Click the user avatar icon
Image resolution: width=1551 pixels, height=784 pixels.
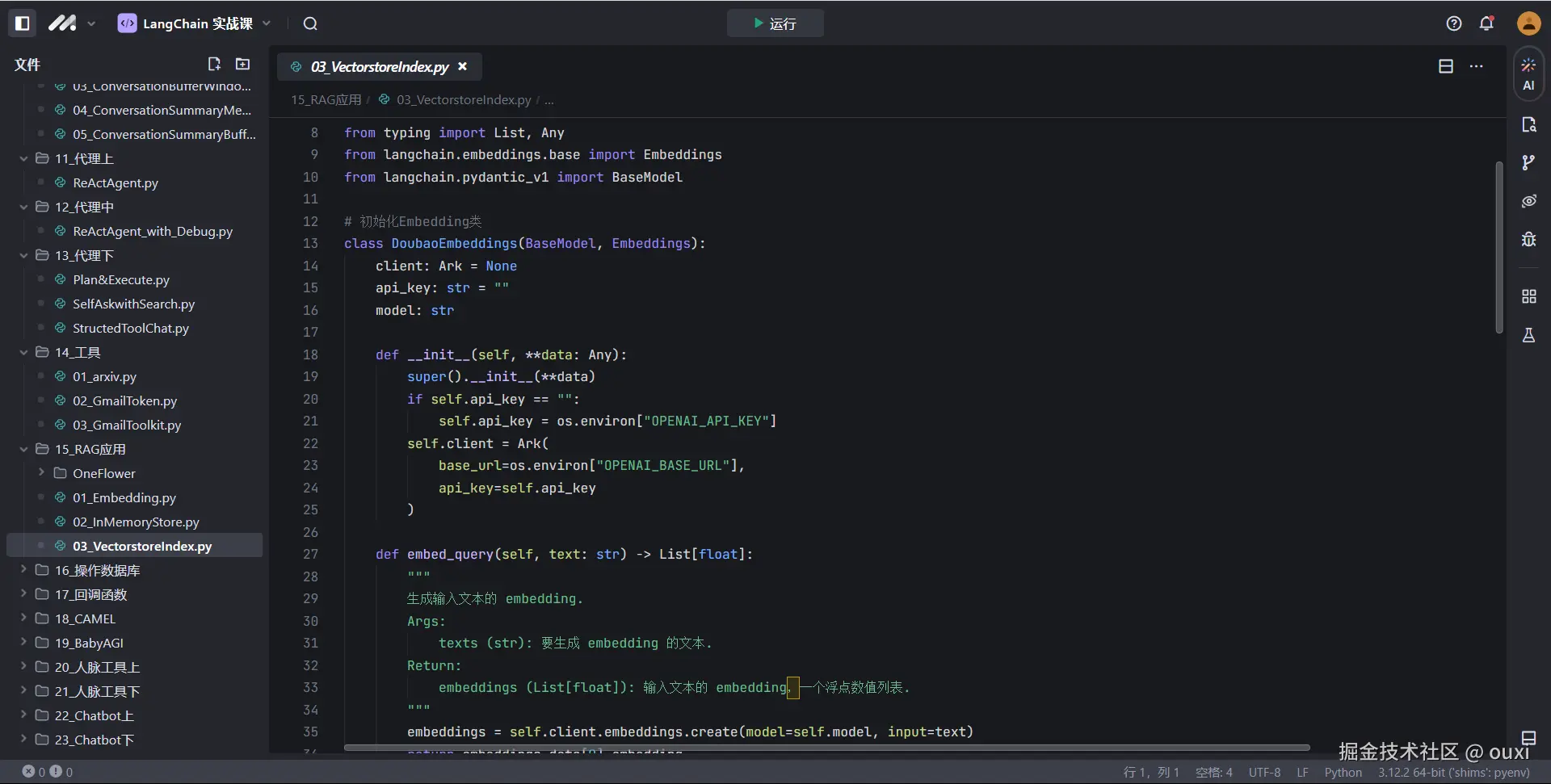pyautogui.click(x=1528, y=23)
